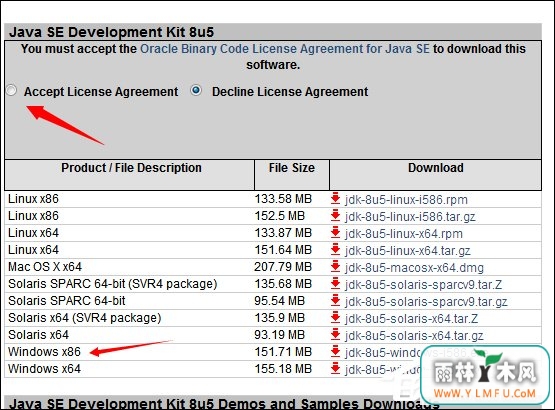The width and height of the screenshot is (555, 410).
Task: Click download icon for solaris-x64.tar.Z
Action: point(336,318)
